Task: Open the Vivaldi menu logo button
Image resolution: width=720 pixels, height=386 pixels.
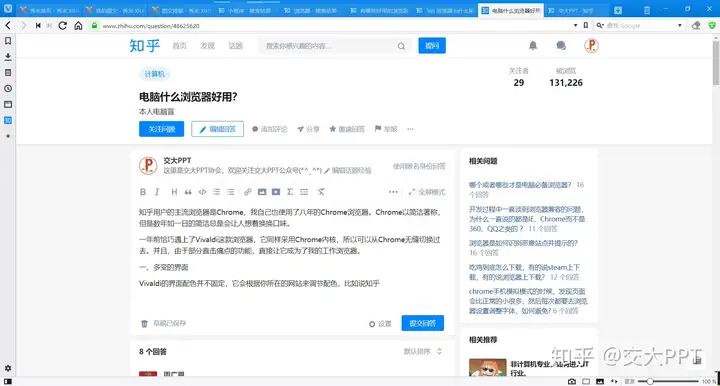Action: click(8, 8)
